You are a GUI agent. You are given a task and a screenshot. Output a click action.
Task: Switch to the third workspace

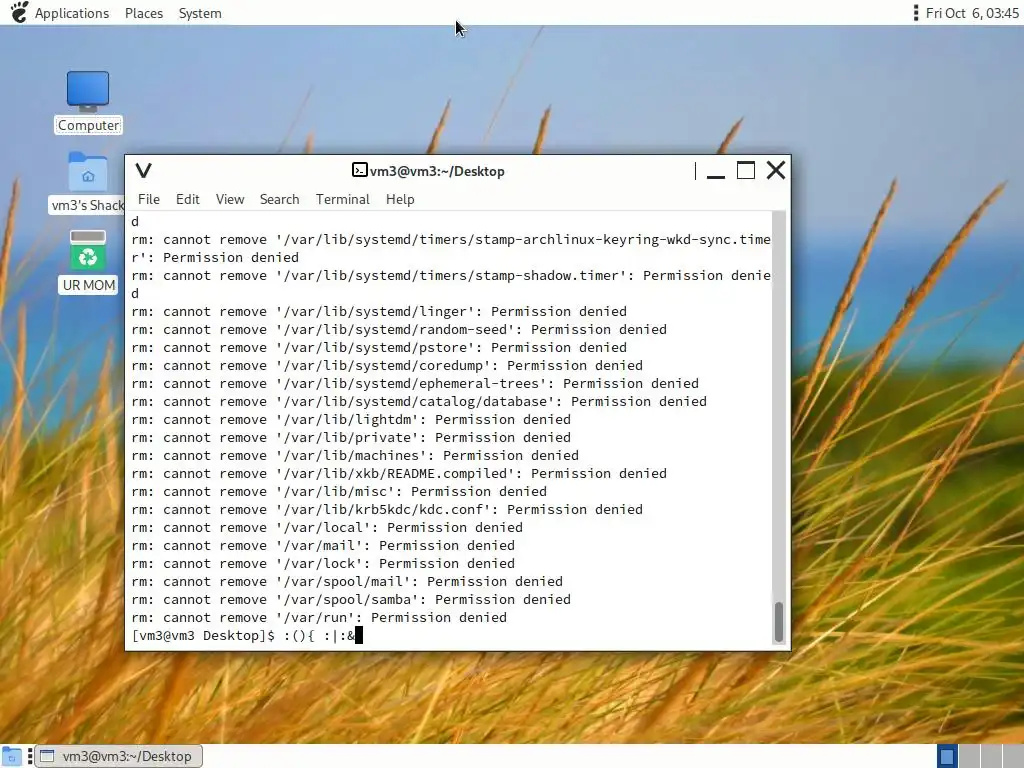[x=991, y=756]
